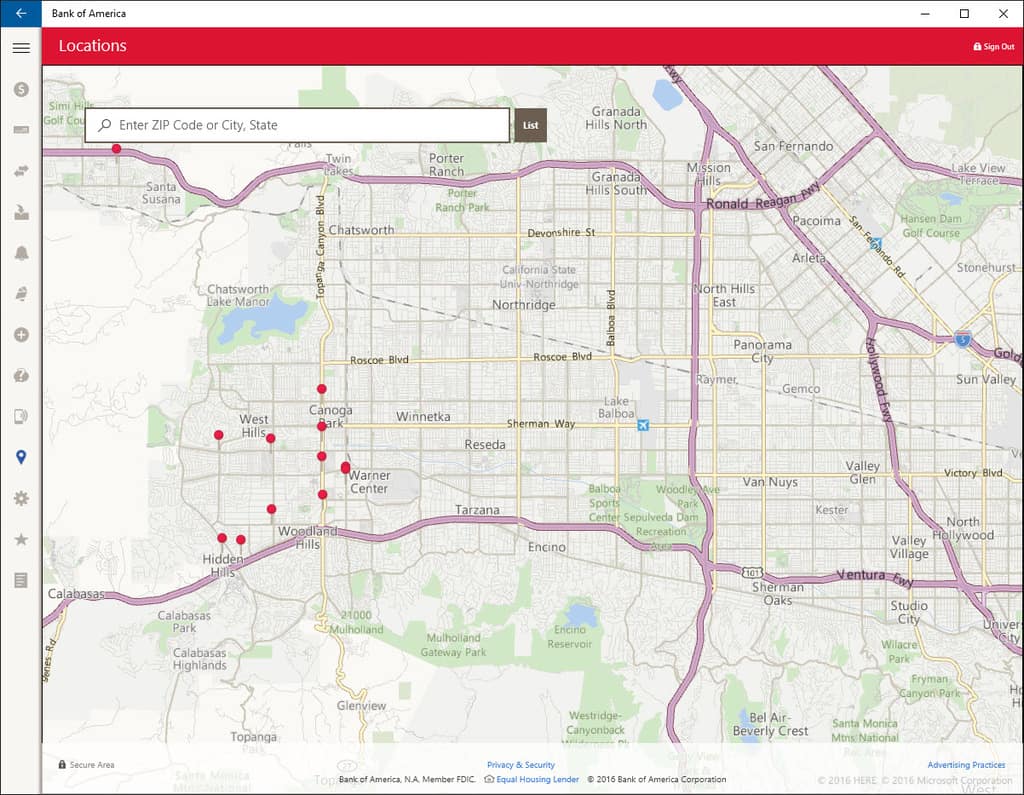Click the Interstate 5 shield on map
This screenshot has width=1024, height=795.
click(962, 339)
